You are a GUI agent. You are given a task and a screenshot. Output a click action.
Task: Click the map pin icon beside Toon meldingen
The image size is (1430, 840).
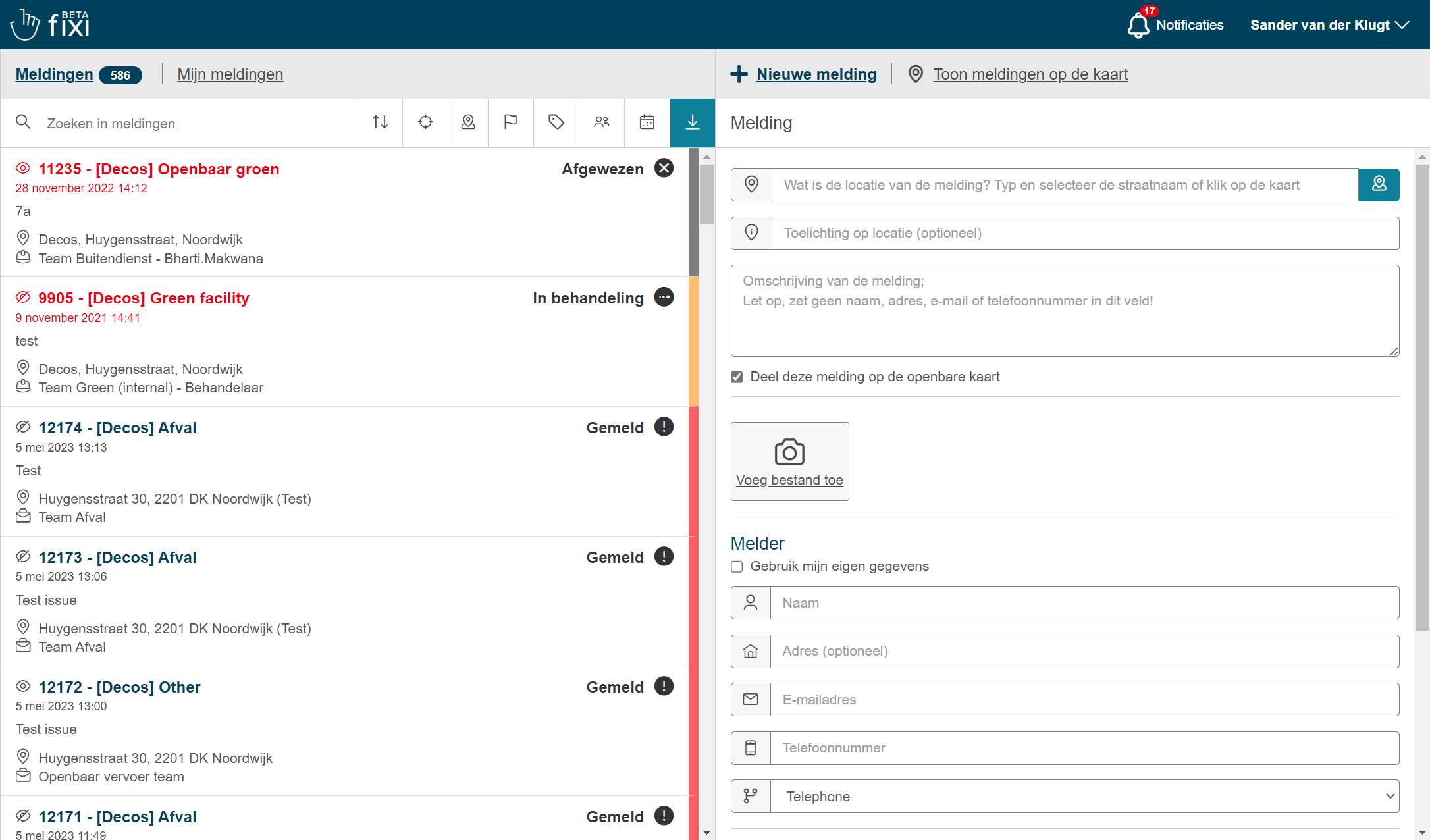(x=916, y=74)
